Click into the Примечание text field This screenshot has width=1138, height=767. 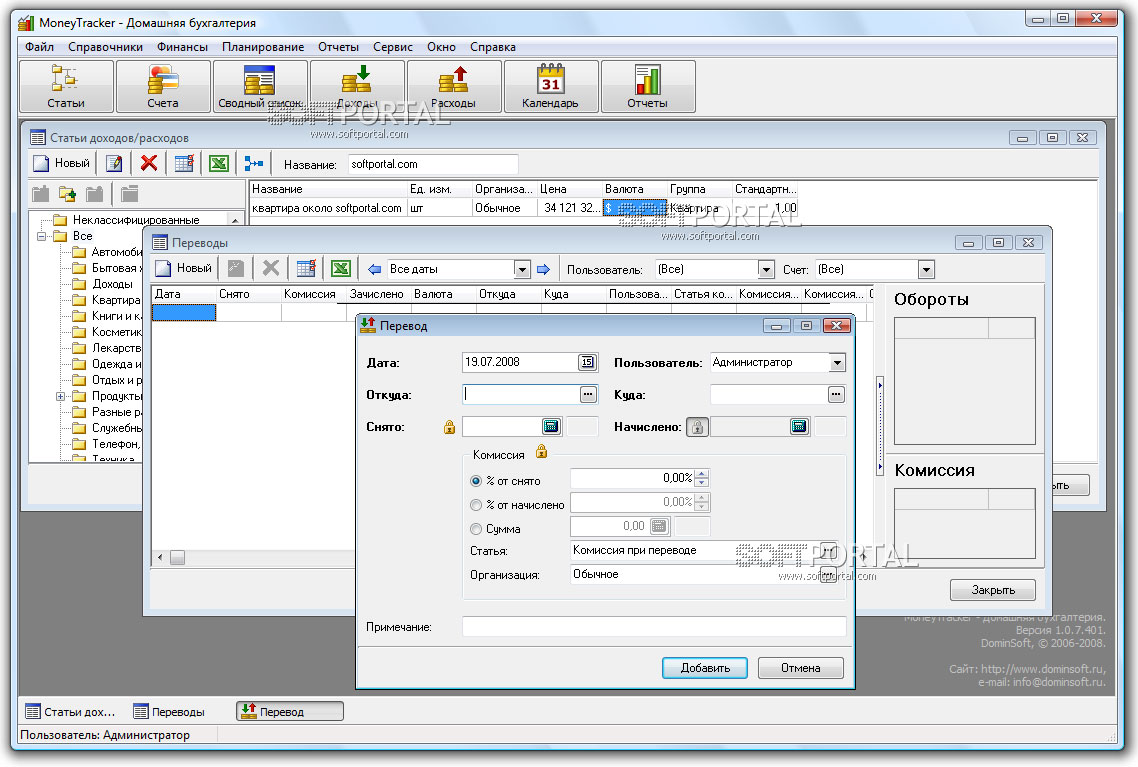point(653,627)
